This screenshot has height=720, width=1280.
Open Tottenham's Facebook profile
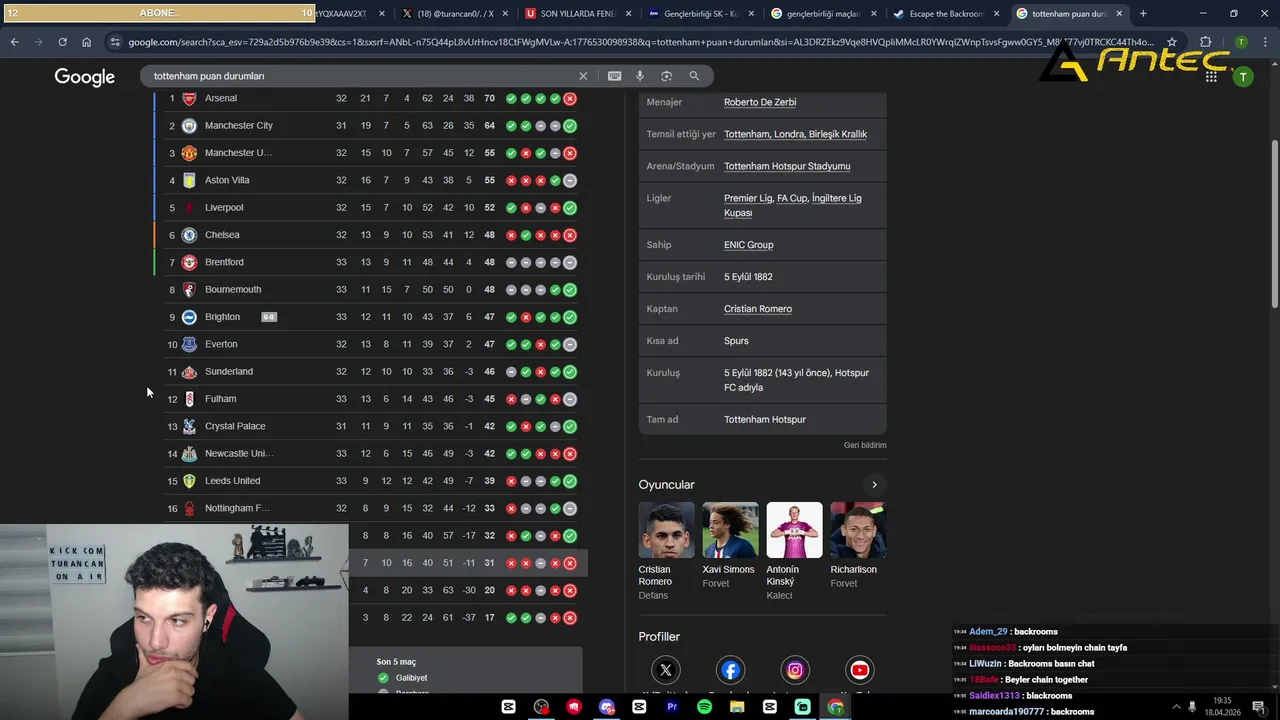(731, 670)
